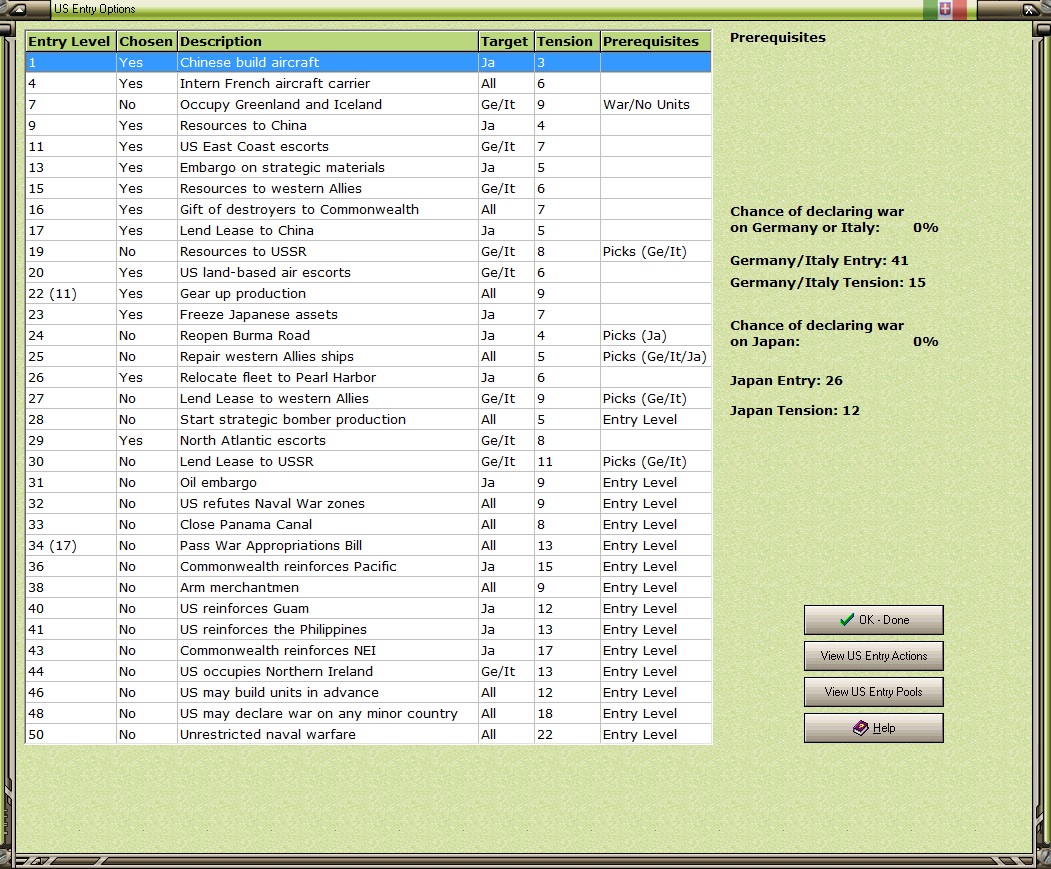Select Lend Lease to western Allies
The height and width of the screenshot is (869, 1051).
click(x=368, y=398)
